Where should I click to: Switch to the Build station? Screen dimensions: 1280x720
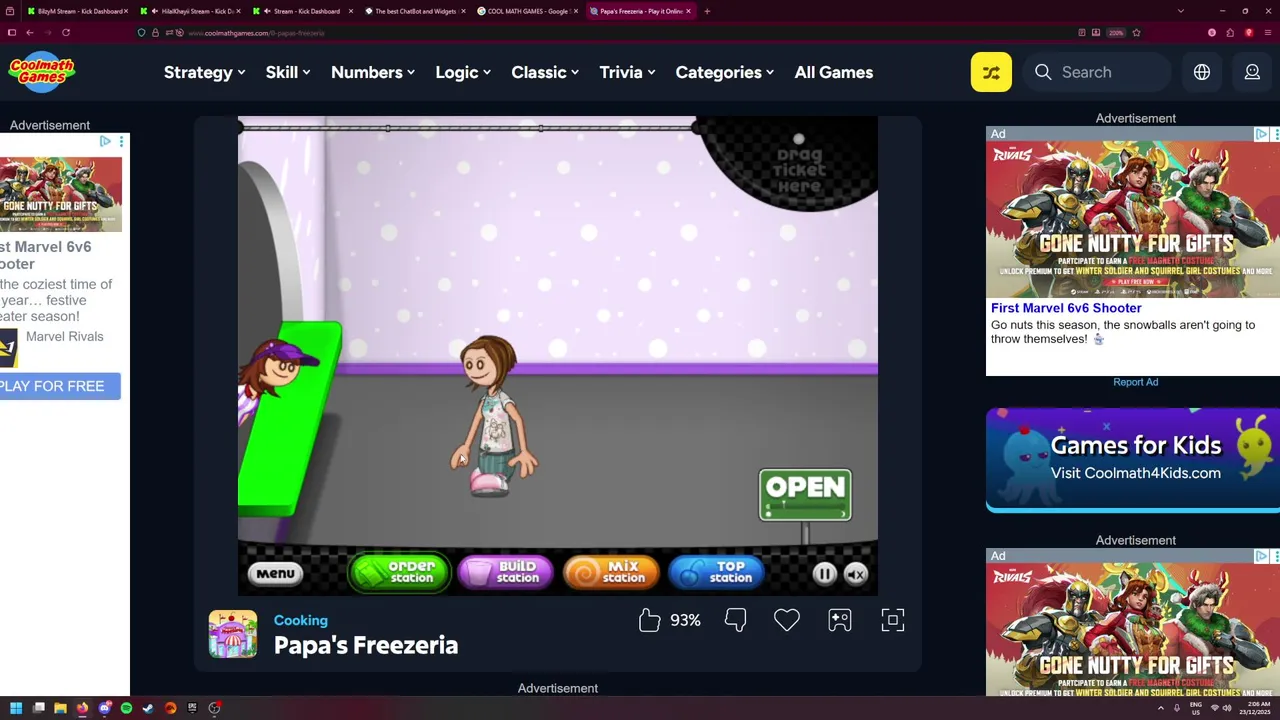(x=505, y=573)
